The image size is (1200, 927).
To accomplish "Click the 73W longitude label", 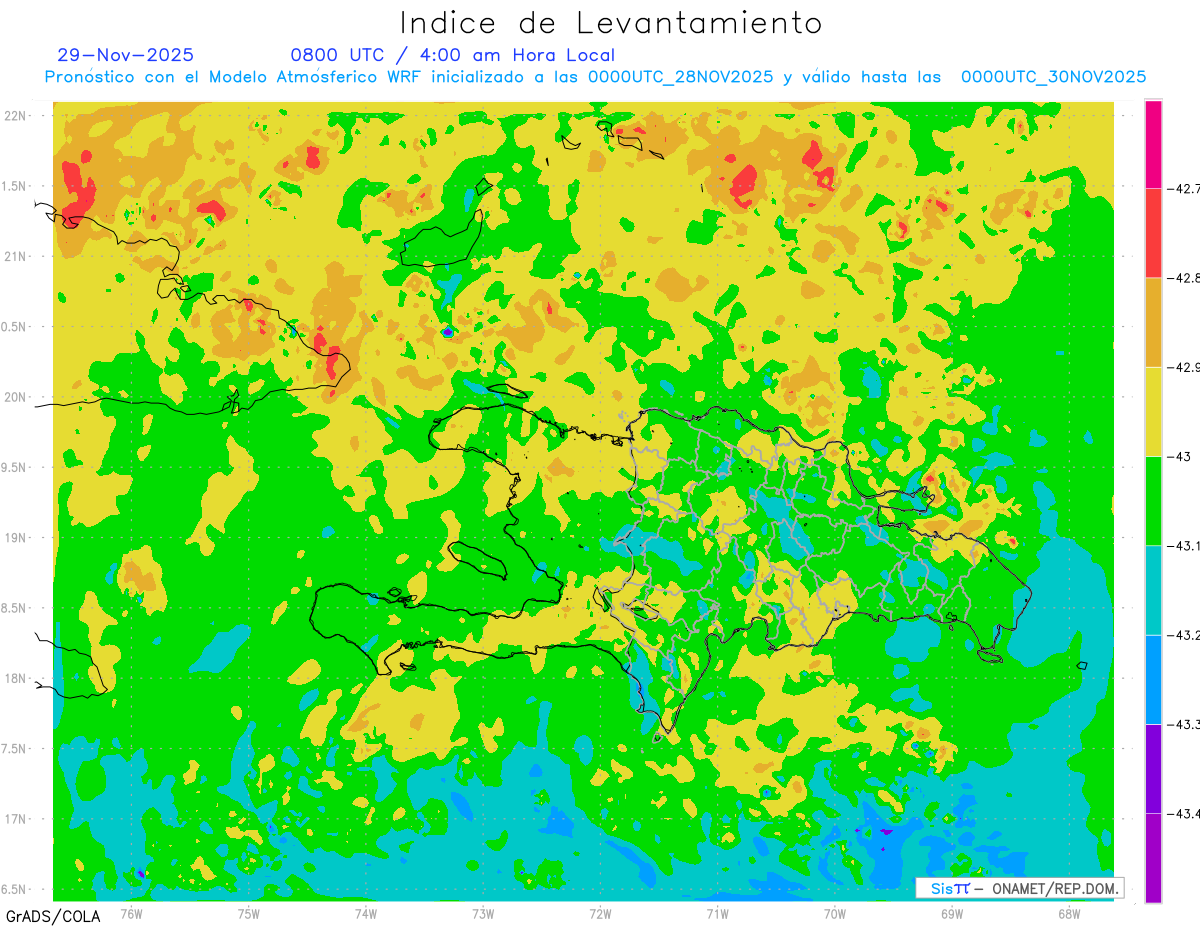I will tap(483, 913).
